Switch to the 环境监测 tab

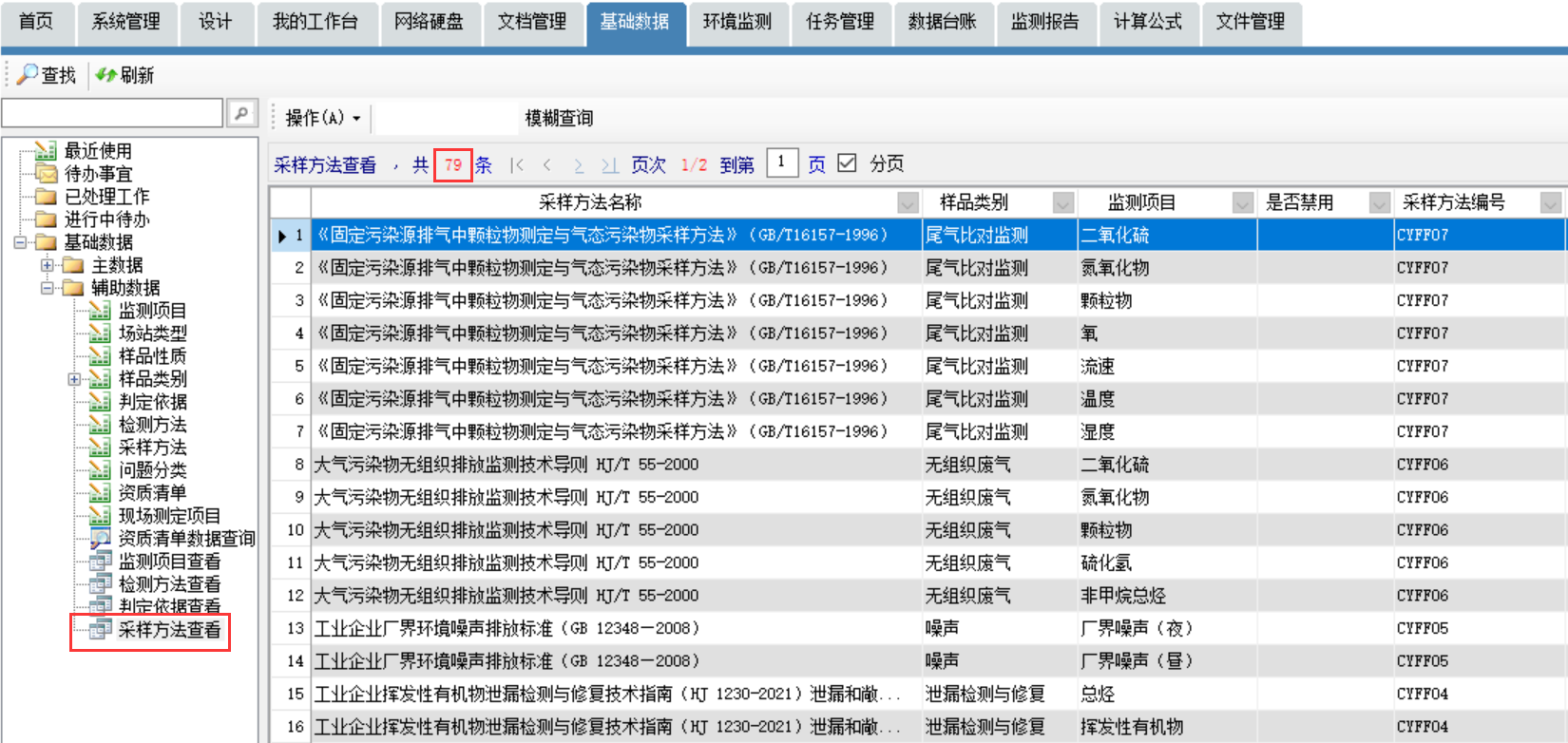[x=736, y=22]
